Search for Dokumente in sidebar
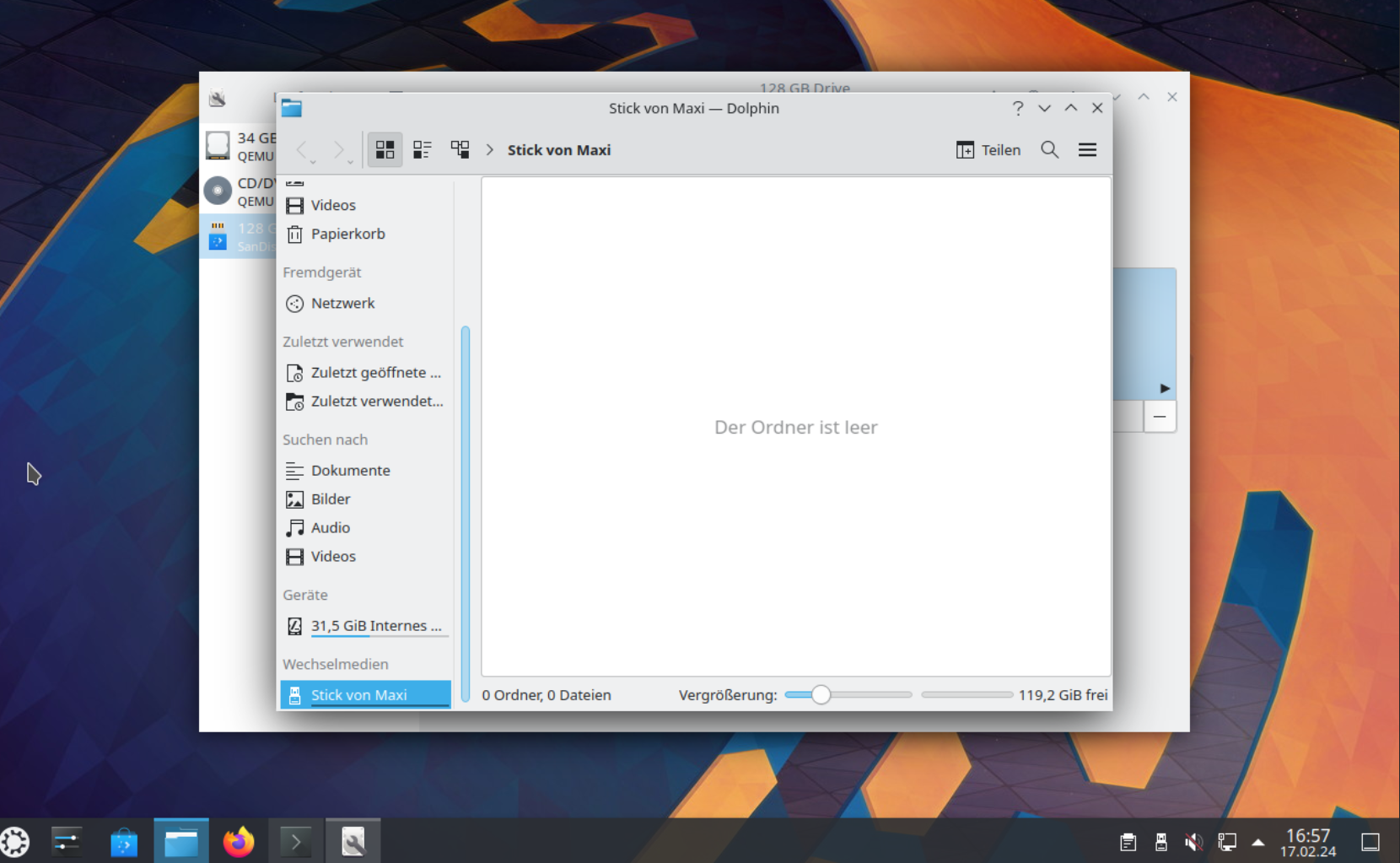The width and height of the screenshot is (1400, 863). 350,471
